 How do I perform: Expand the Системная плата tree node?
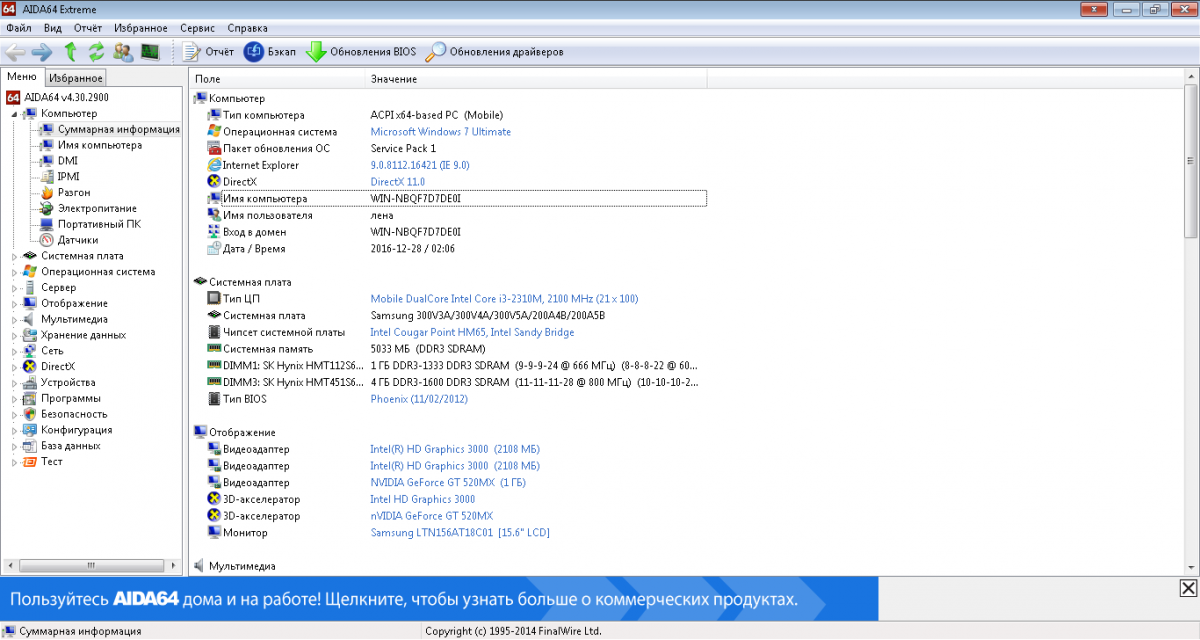[x=14, y=256]
